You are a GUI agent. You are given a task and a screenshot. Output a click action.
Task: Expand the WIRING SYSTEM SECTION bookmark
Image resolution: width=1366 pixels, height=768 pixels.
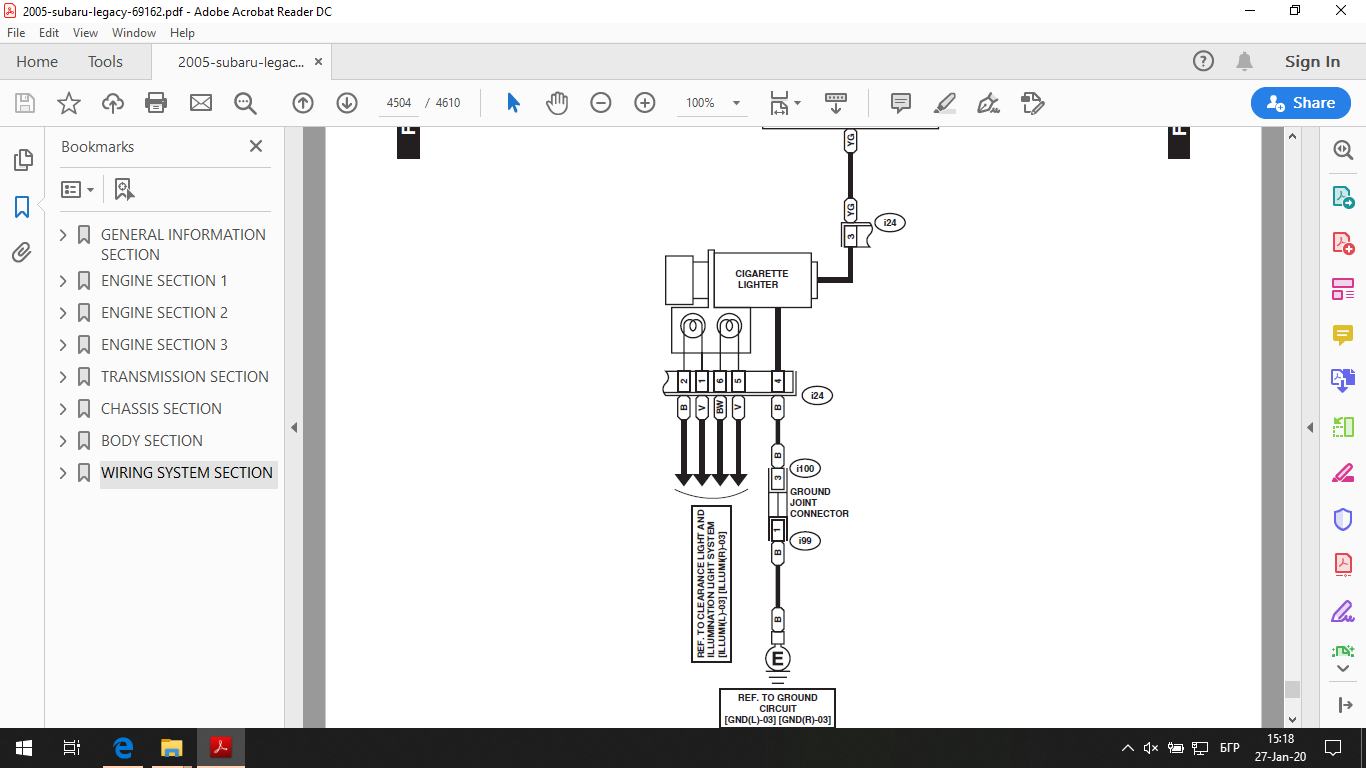(x=64, y=473)
